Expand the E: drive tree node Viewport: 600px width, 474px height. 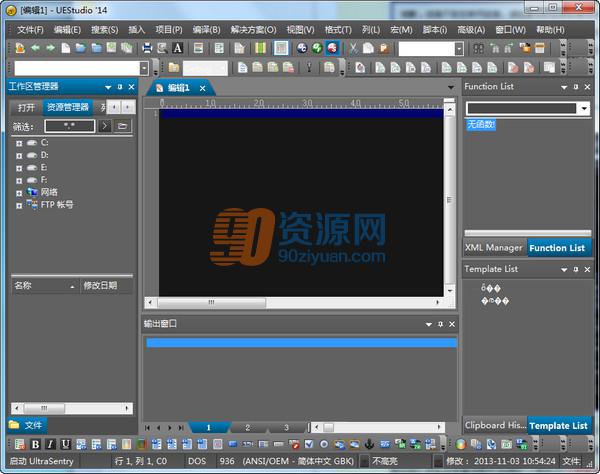(x=19, y=168)
